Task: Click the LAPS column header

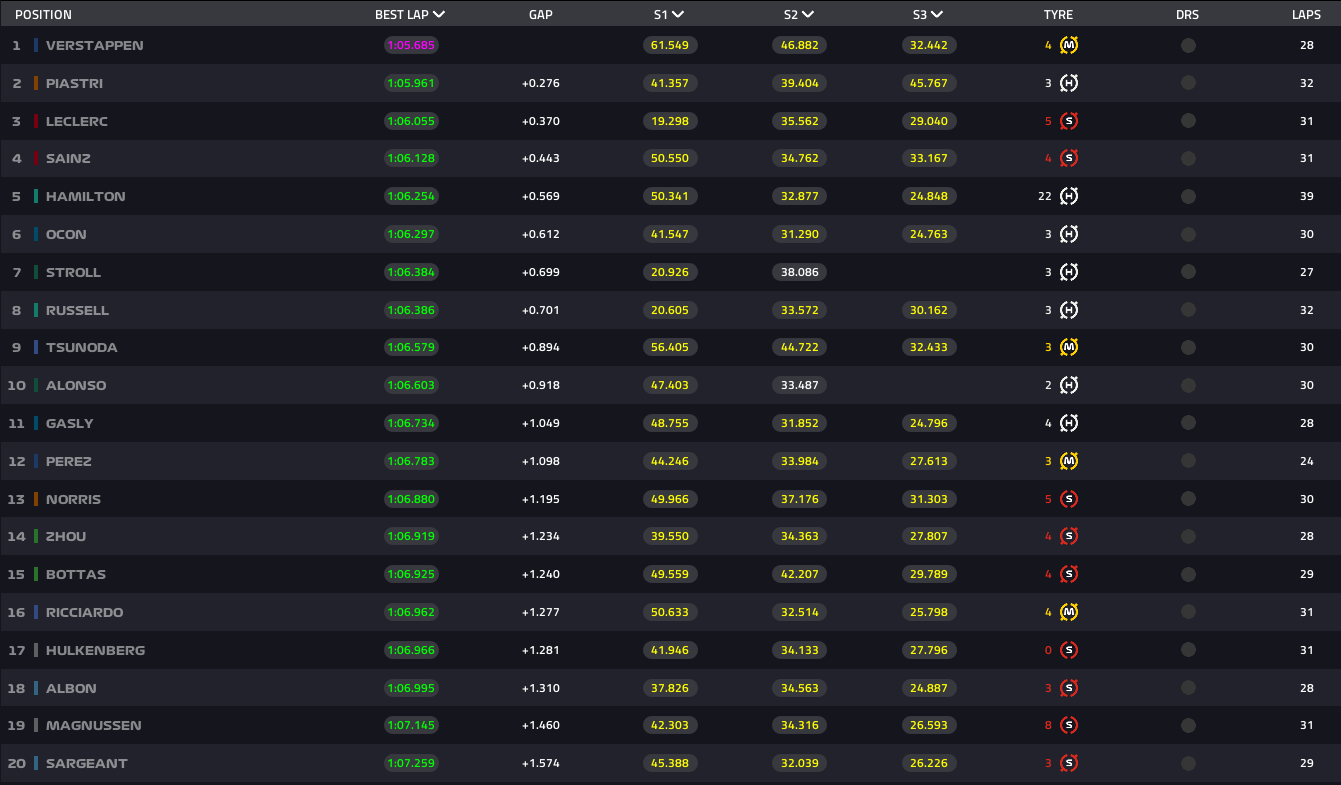Action: pyautogui.click(x=1306, y=14)
